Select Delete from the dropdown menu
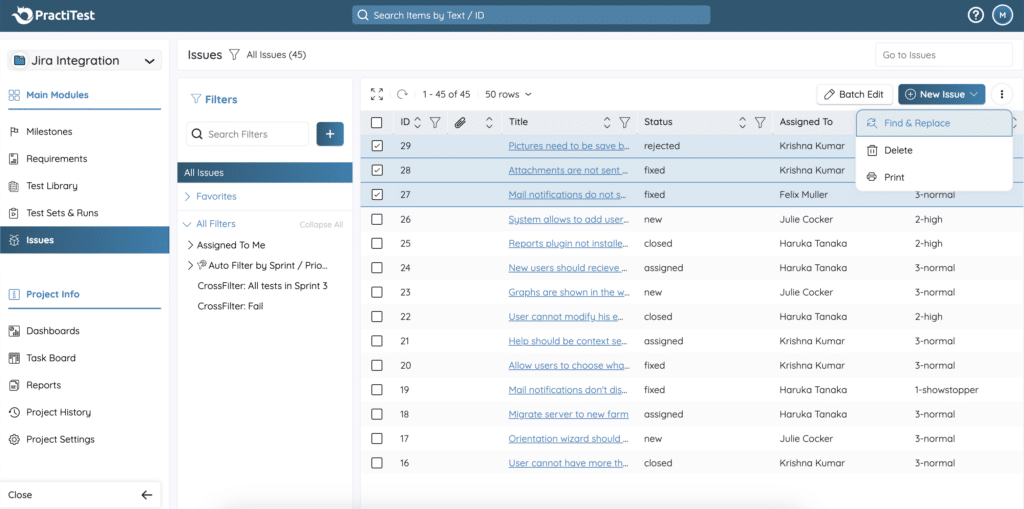 click(898, 150)
